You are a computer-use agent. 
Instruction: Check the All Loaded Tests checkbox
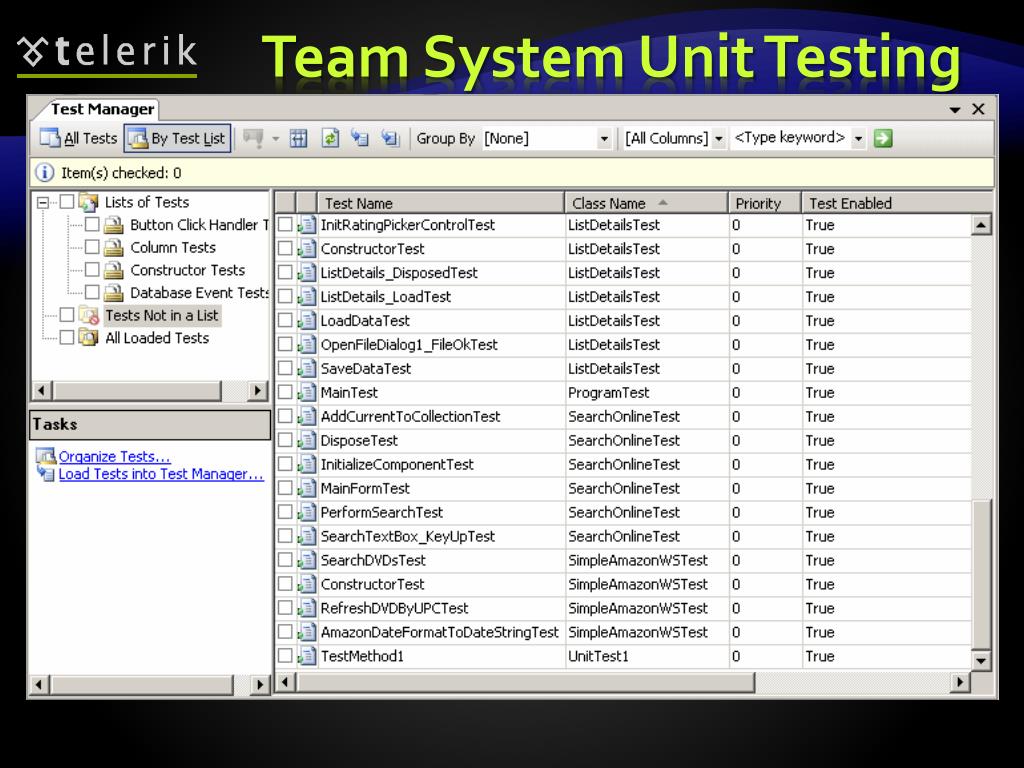point(67,338)
